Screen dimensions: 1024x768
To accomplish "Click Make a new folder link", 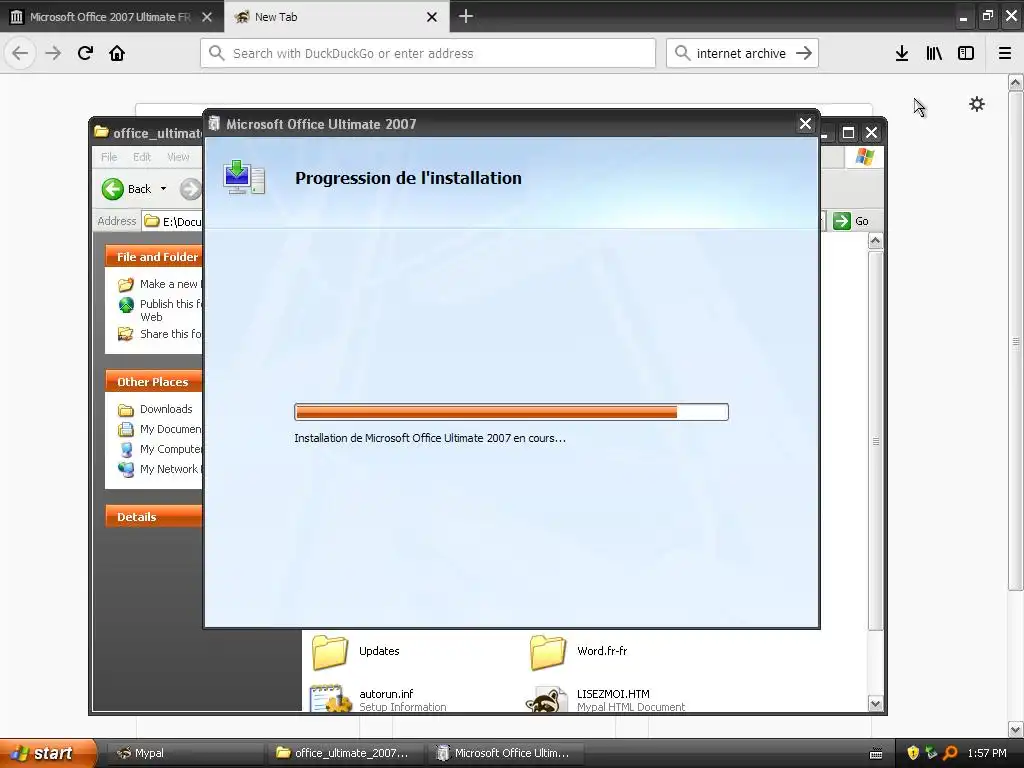I will coord(160,284).
